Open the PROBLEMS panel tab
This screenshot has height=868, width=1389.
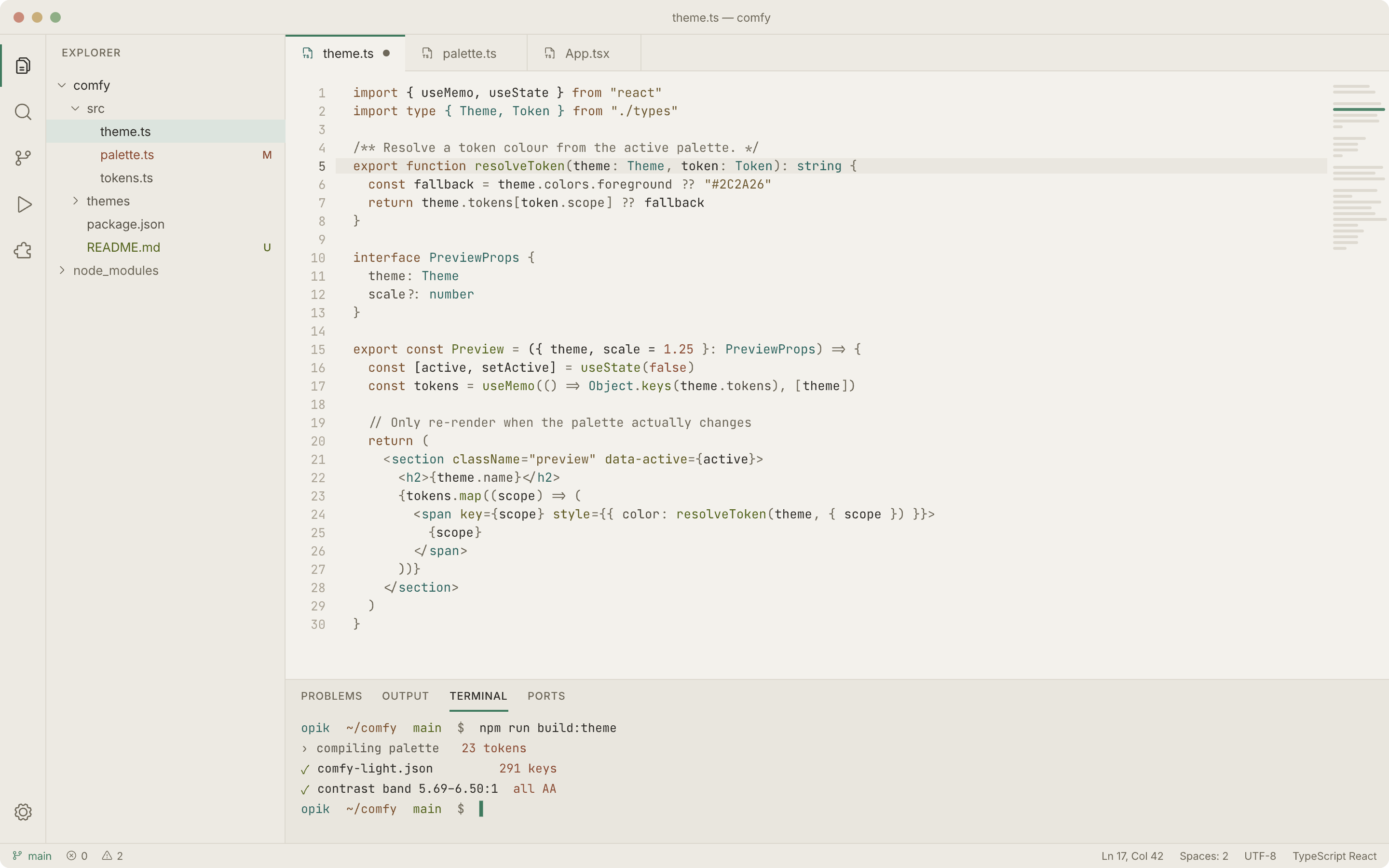coord(331,696)
